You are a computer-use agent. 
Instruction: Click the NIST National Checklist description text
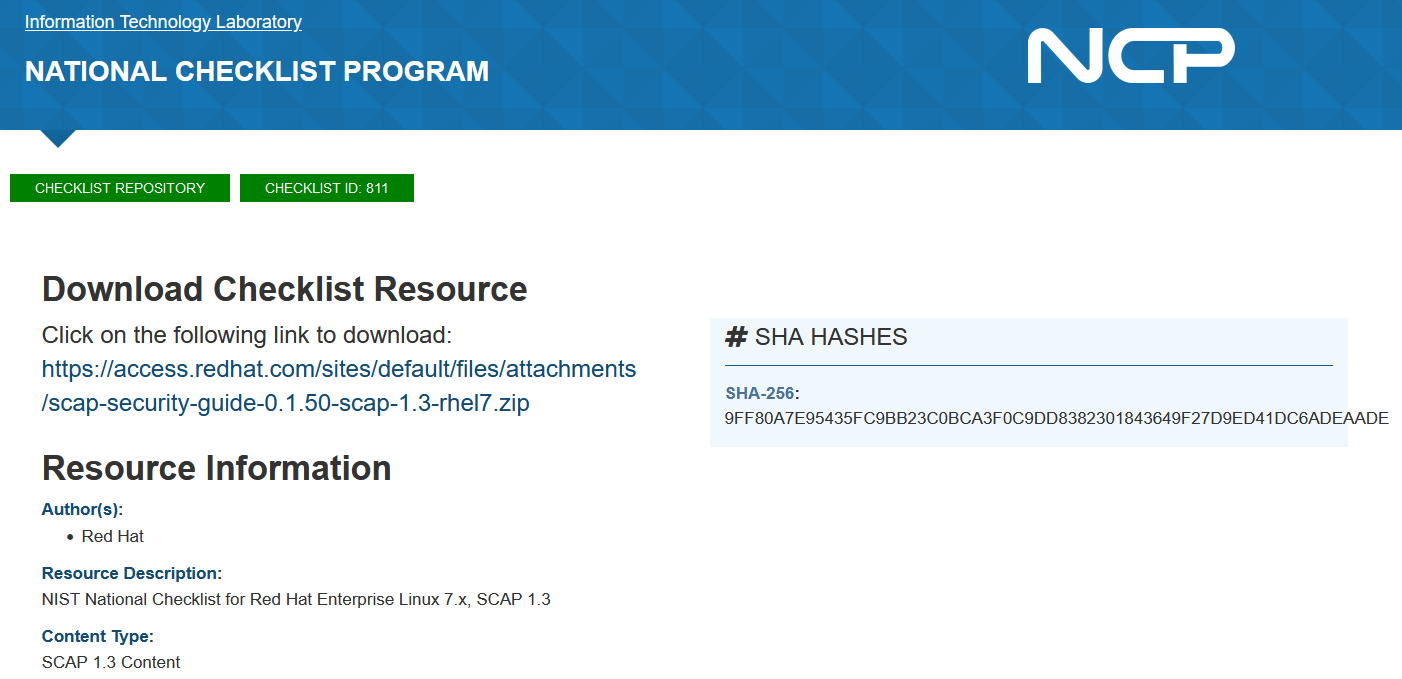click(296, 600)
